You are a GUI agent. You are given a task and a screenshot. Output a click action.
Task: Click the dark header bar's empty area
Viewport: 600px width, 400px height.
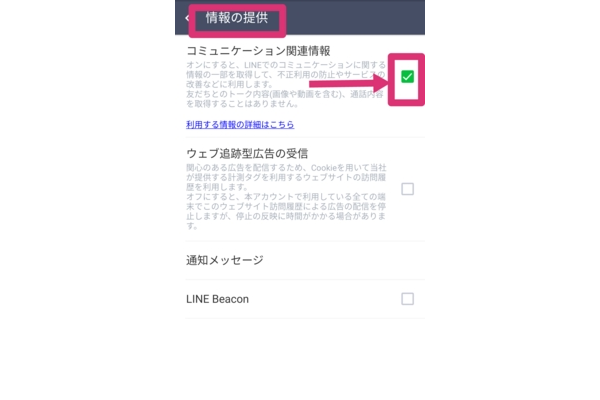(x=355, y=18)
